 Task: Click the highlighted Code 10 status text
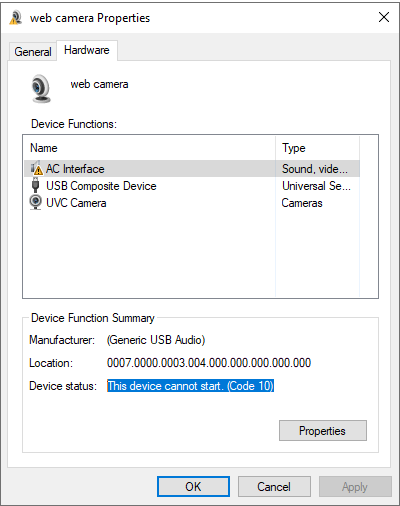[x=190, y=386]
